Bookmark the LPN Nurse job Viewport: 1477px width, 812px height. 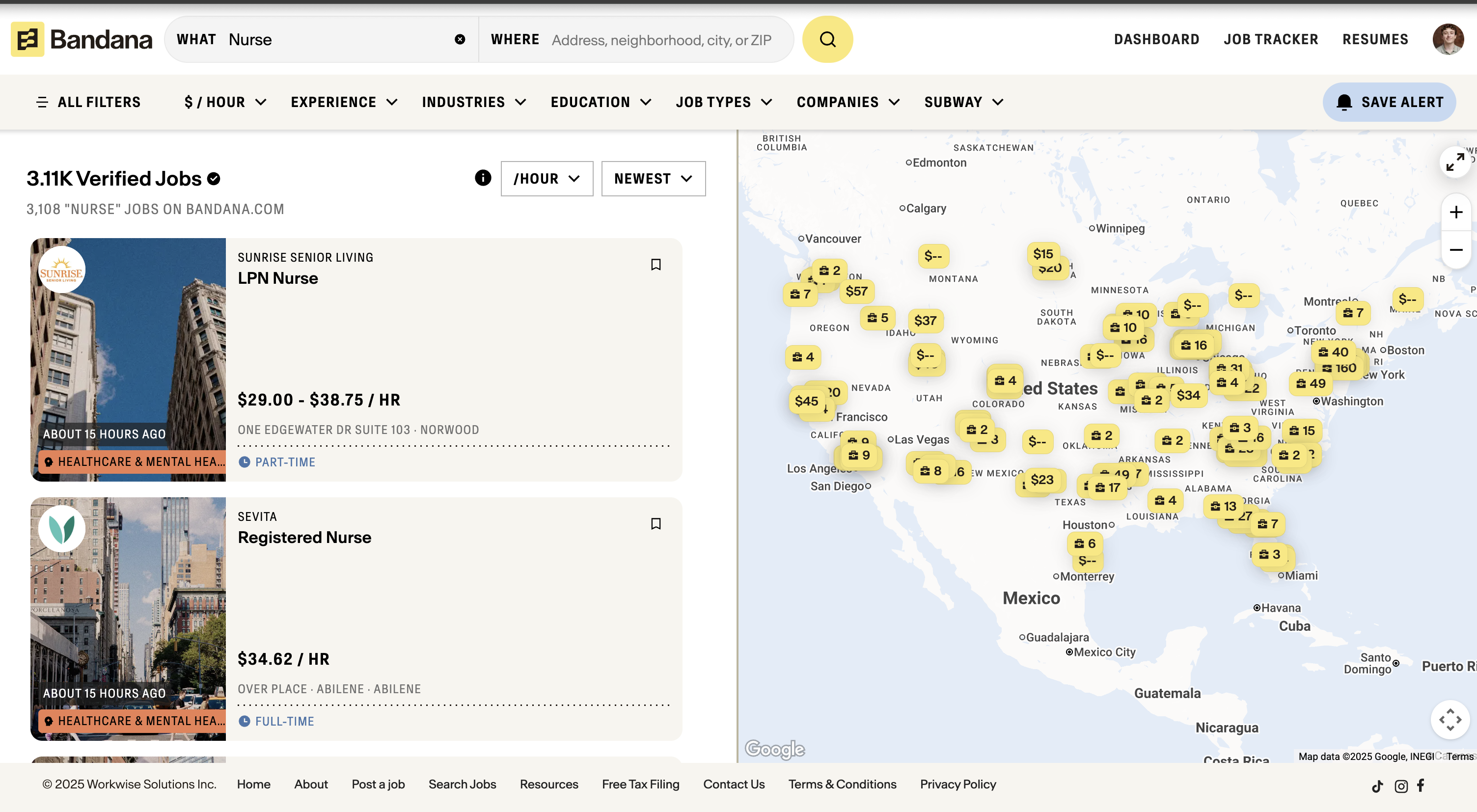click(656, 264)
